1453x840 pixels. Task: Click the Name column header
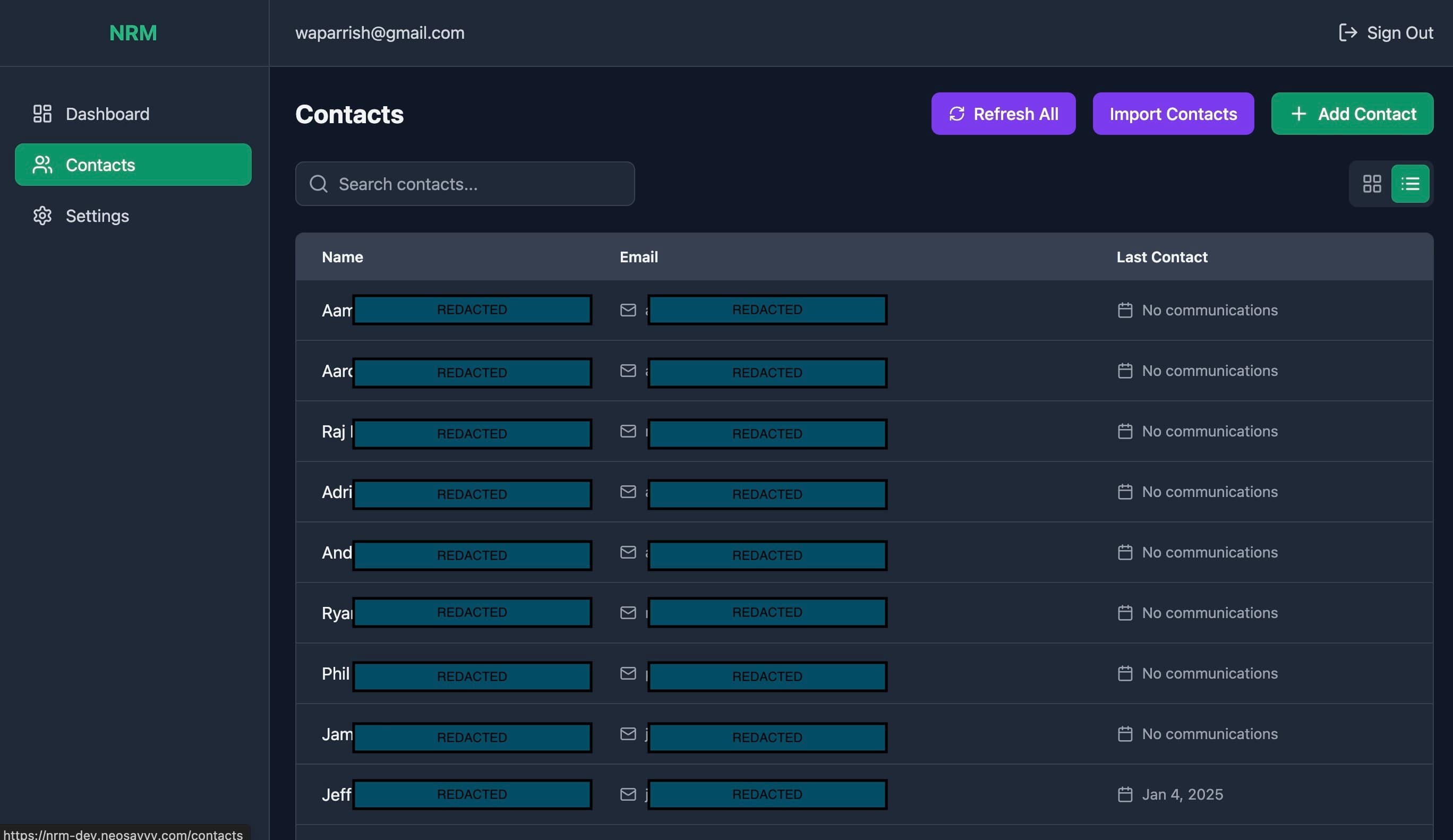tap(343, 257)
